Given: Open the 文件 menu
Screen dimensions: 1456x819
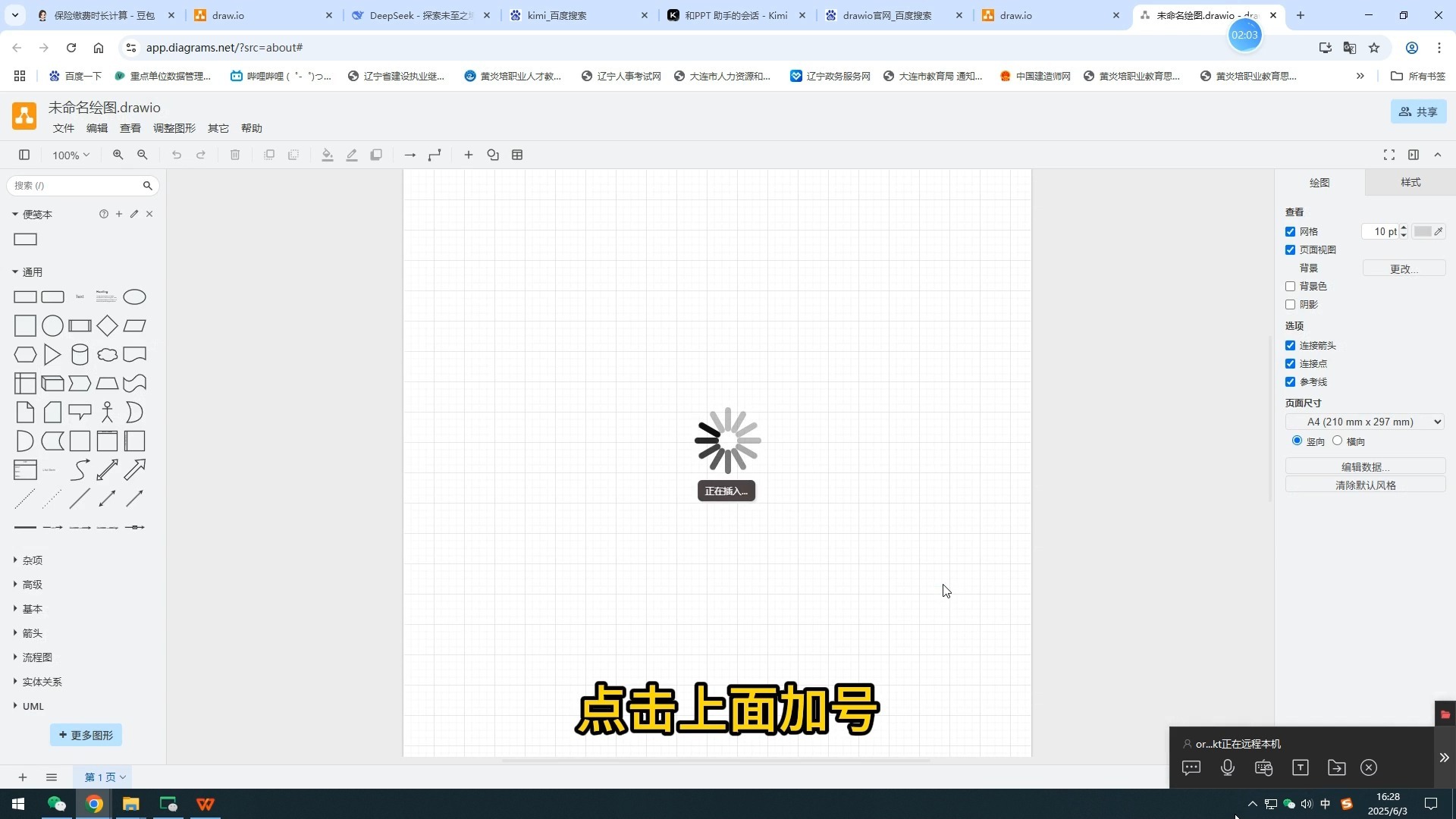Looking at the screenshot, I should coord(64,128).
